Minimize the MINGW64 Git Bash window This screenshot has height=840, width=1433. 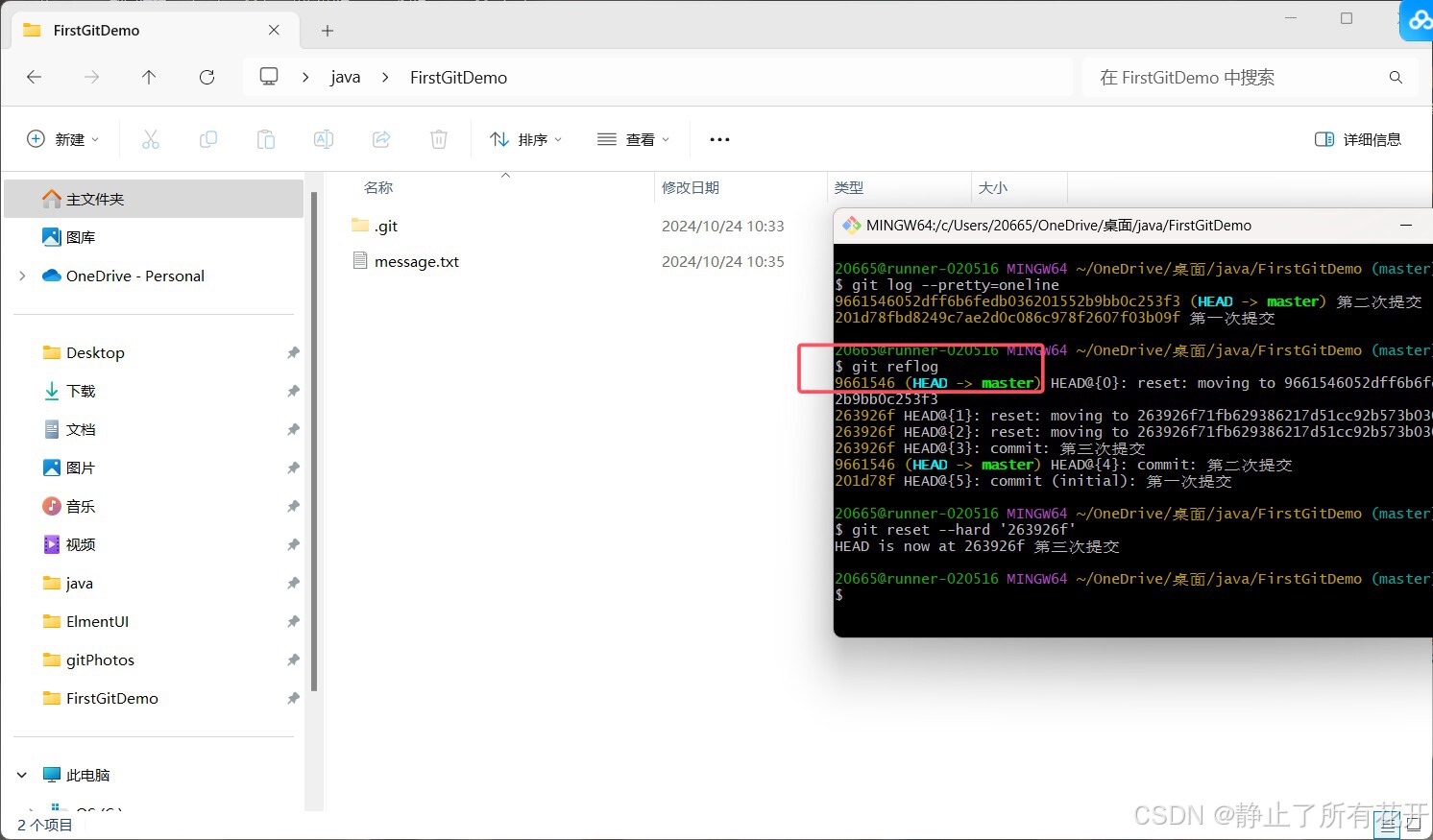click(1406, 226)
